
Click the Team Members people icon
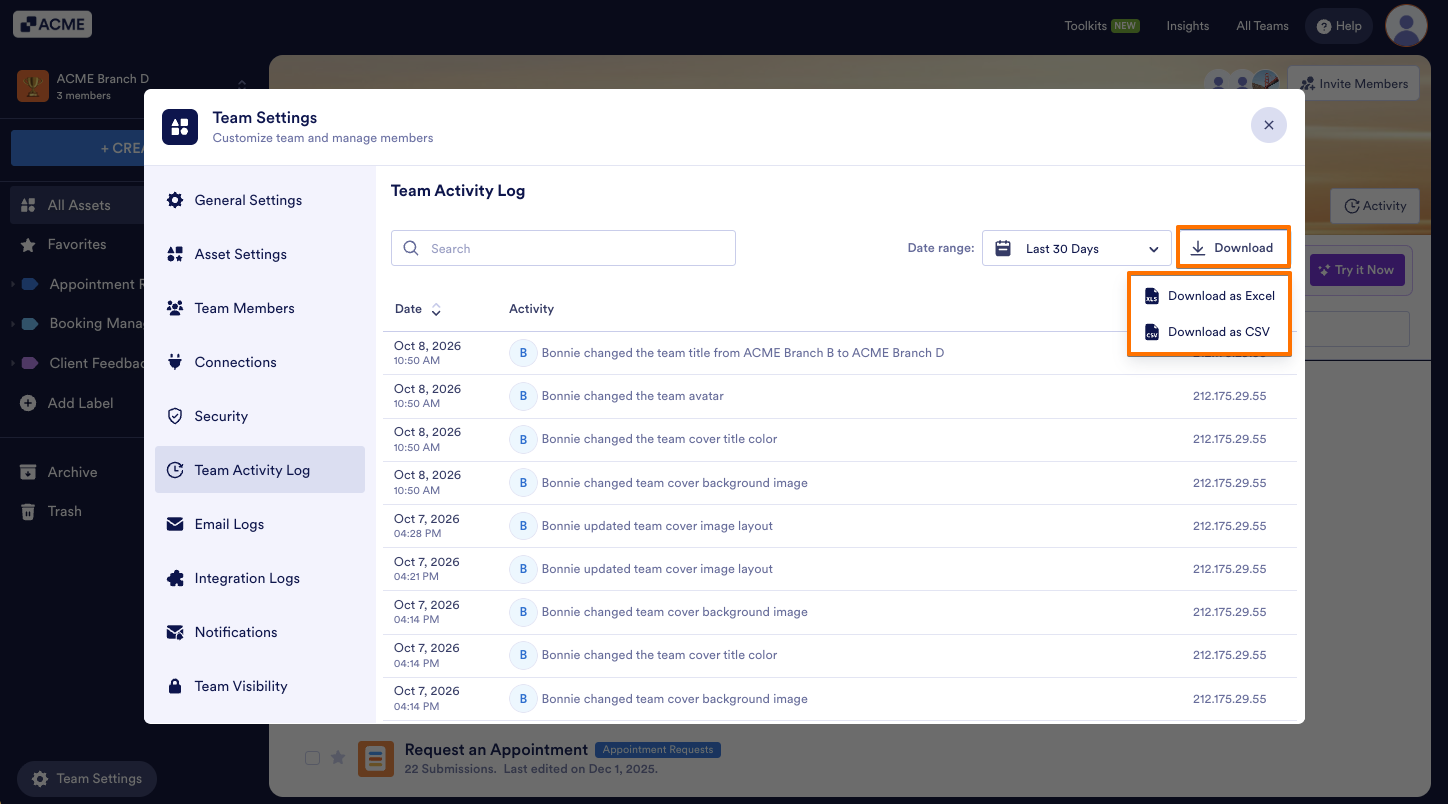[175, 308]
